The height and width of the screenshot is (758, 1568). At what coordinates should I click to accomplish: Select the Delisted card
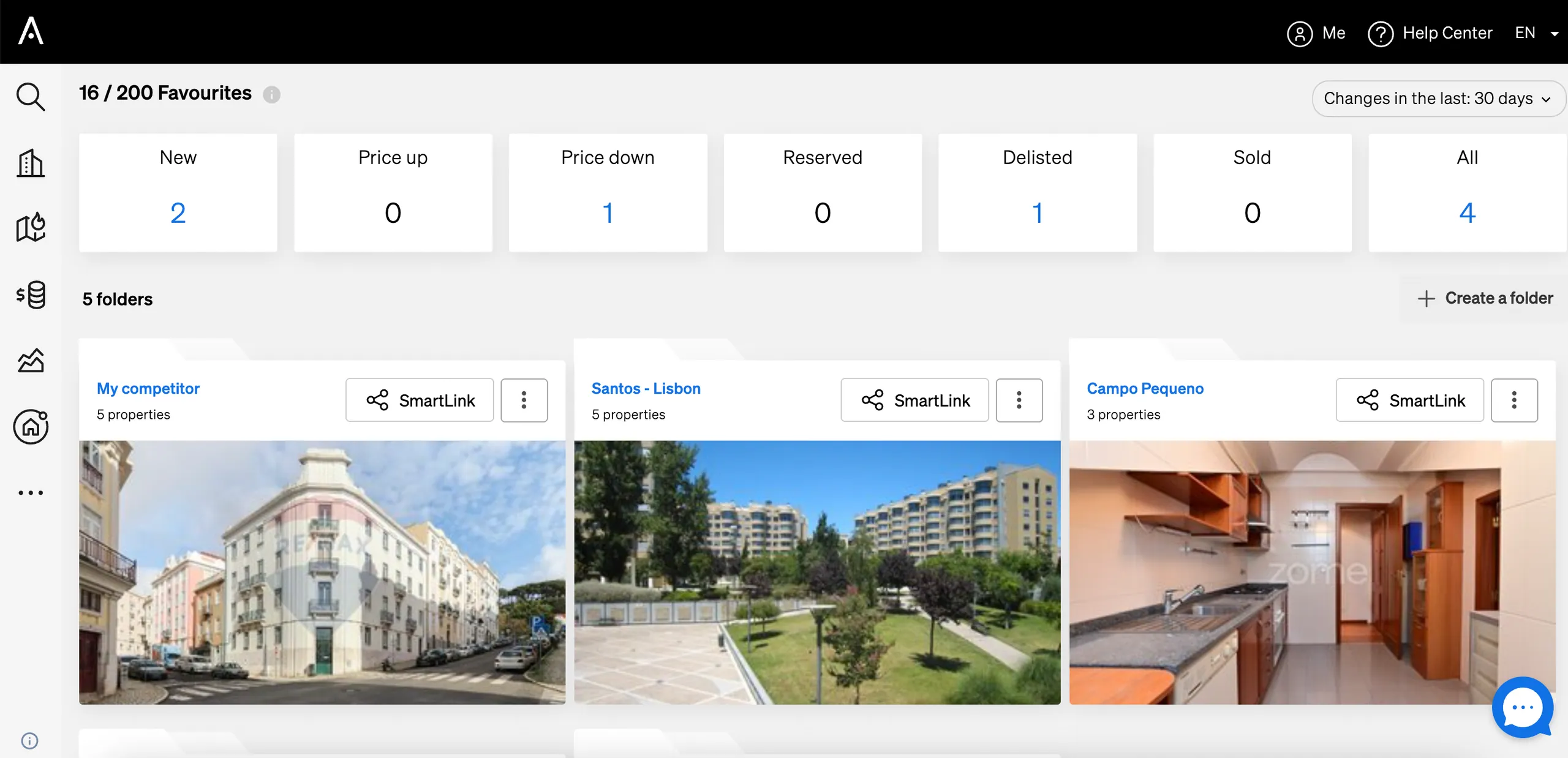tap(1038, 193)
